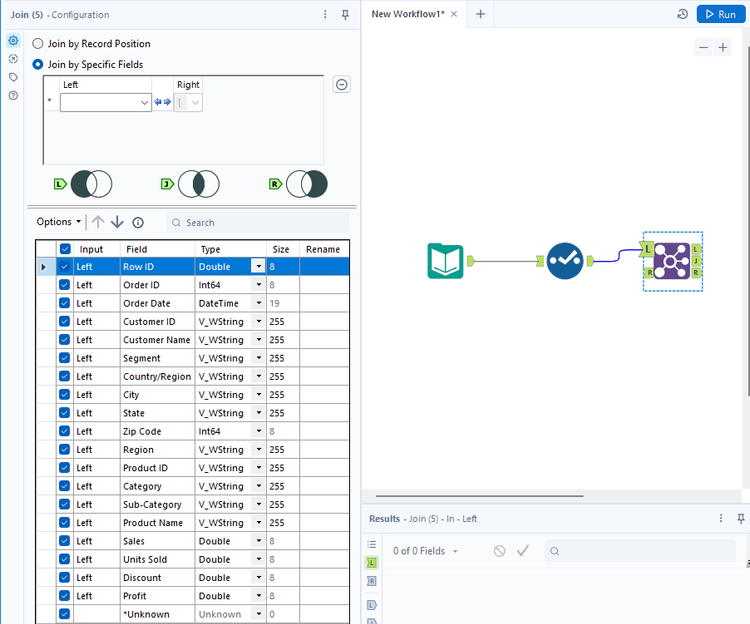This screenshot has width=750, height=624.
Task: Run the workflow
Action: [x=721, y=14]
